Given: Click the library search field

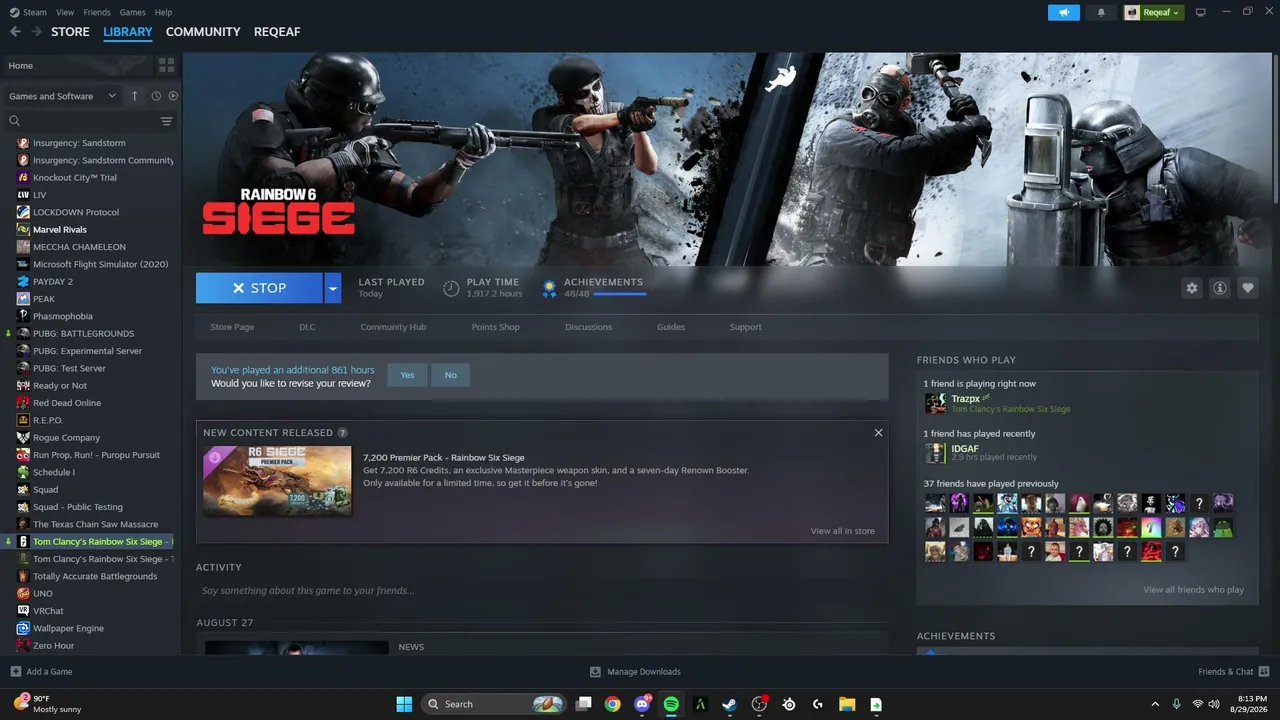Looking at the screenshot, I should tap(85, 121).
